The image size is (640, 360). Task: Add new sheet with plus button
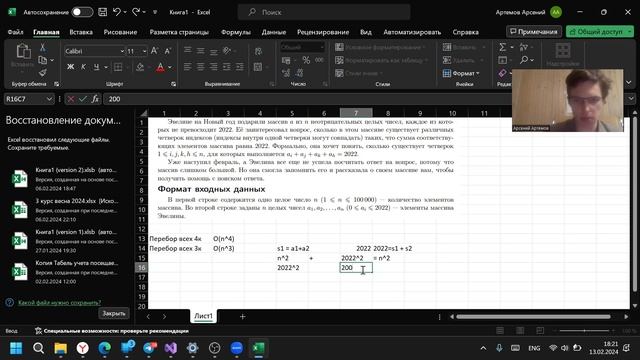click(x=242, y=316)
